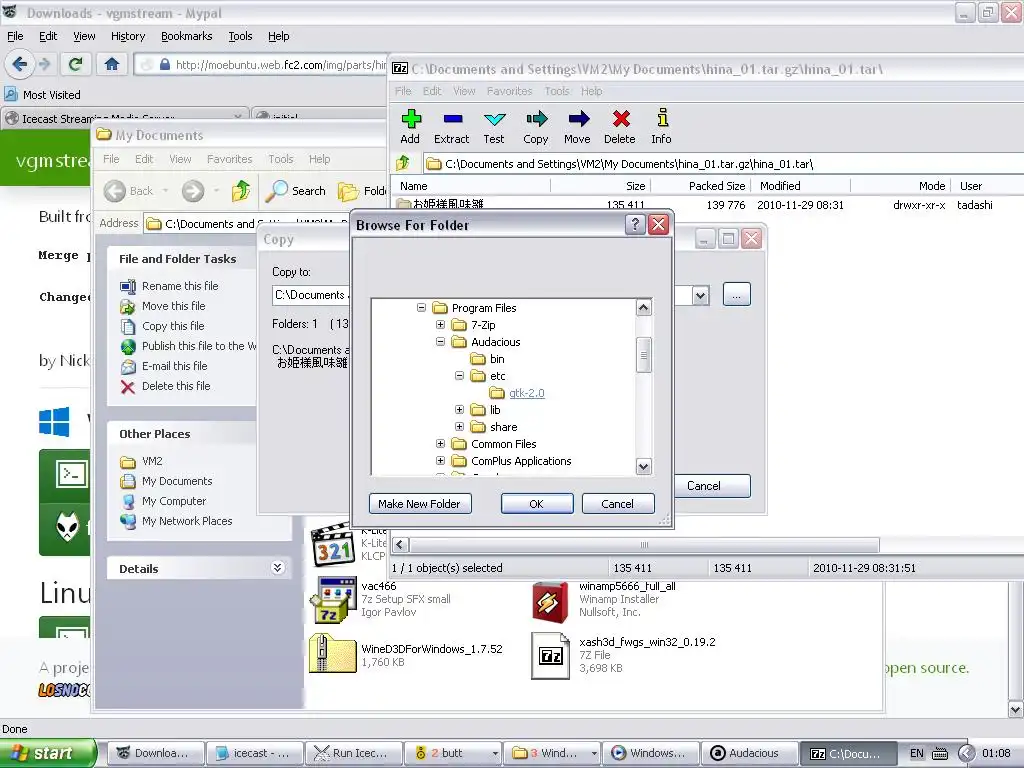Click Mypal browser forward arrow
Image resolution: width=1024 pixels, height=768 pixels.
click(44, 64)
